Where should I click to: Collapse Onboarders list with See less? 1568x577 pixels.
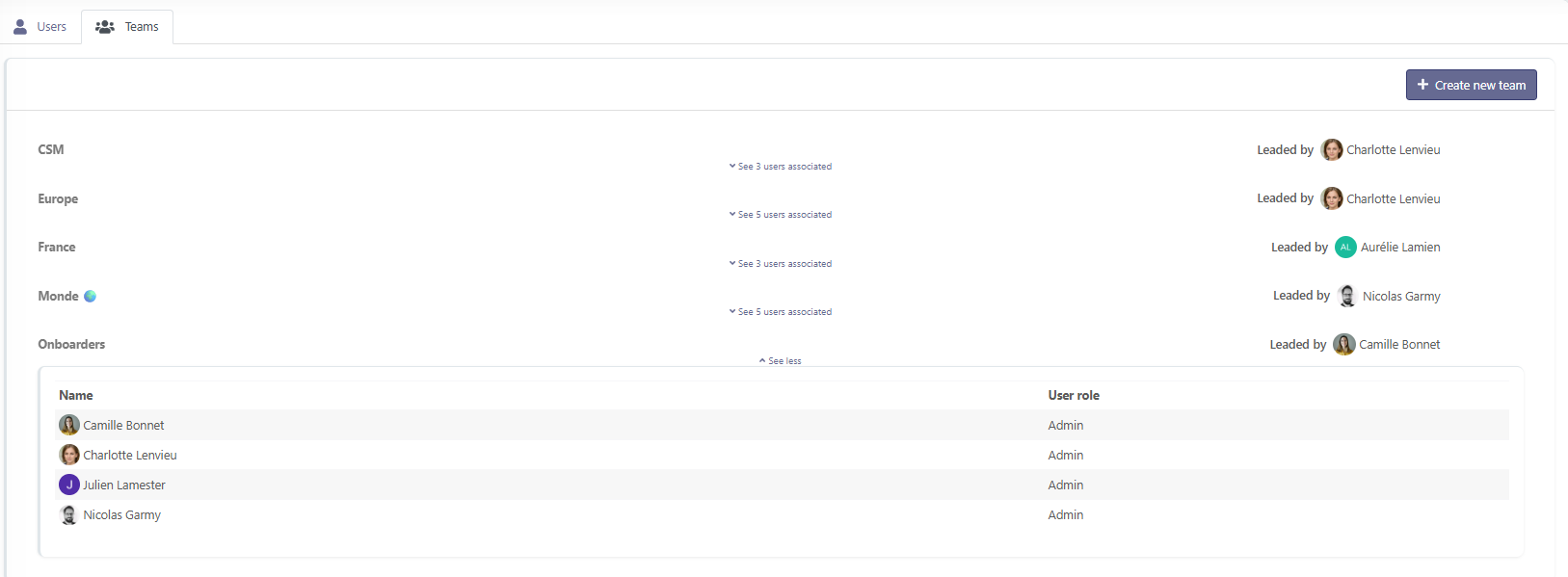pos(781,361)
